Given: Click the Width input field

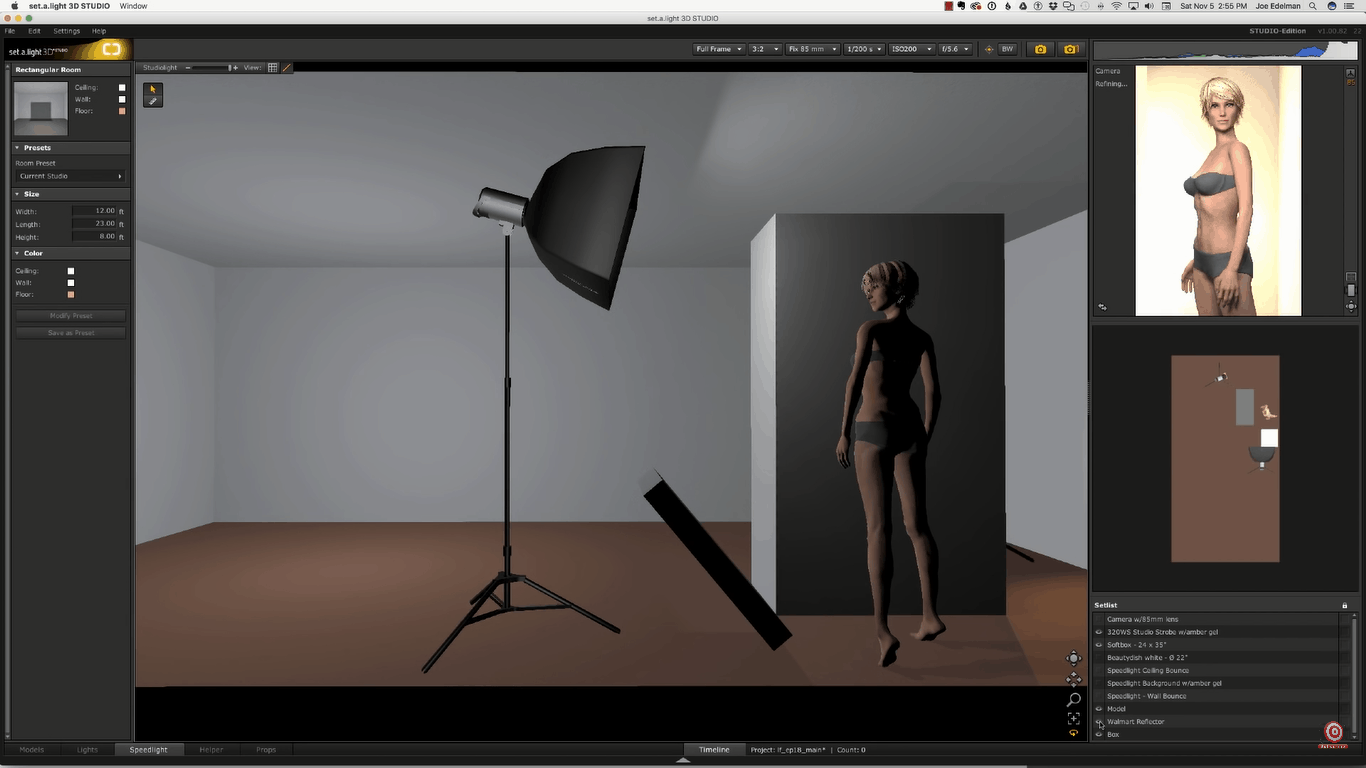Looking at the screenshot, I should 95,211.
